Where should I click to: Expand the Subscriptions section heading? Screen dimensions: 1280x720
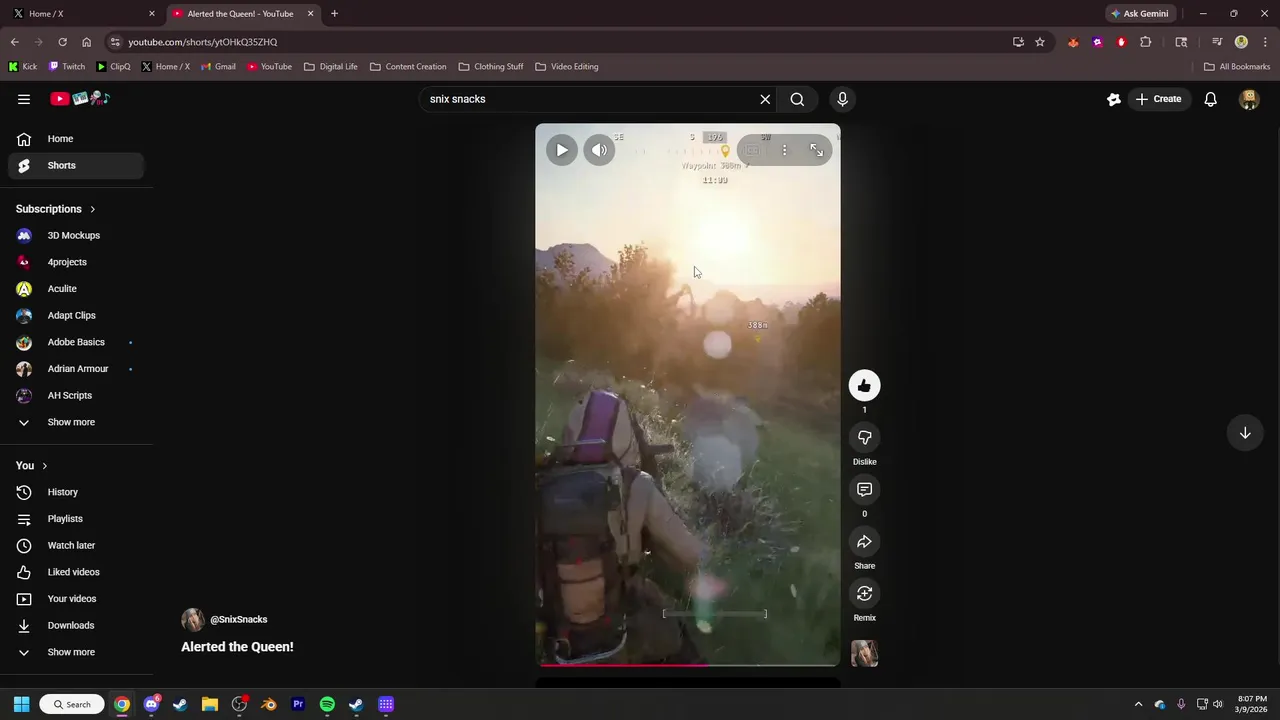[56, 209]
